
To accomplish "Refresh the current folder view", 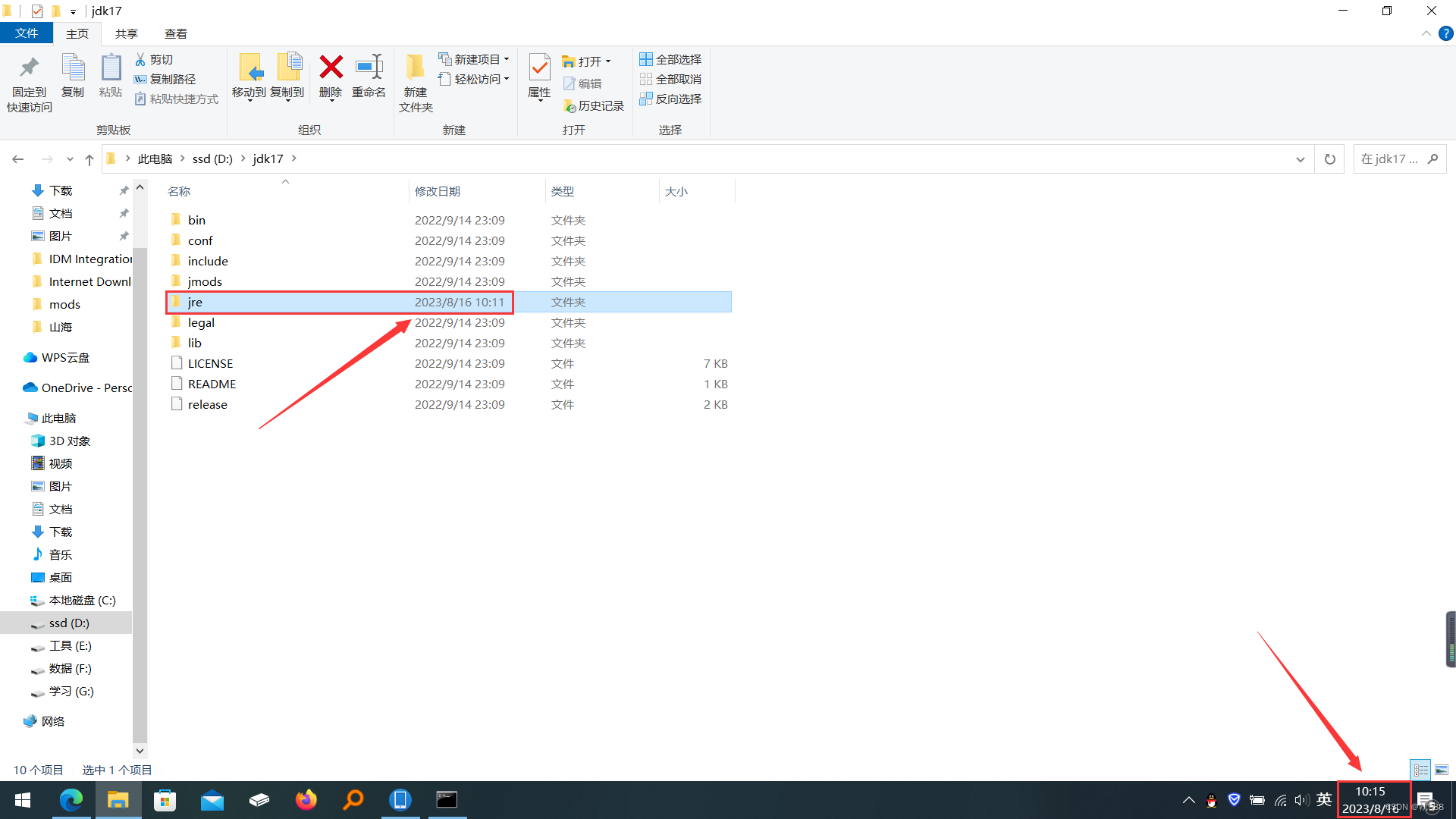I will click(1329, 159).
